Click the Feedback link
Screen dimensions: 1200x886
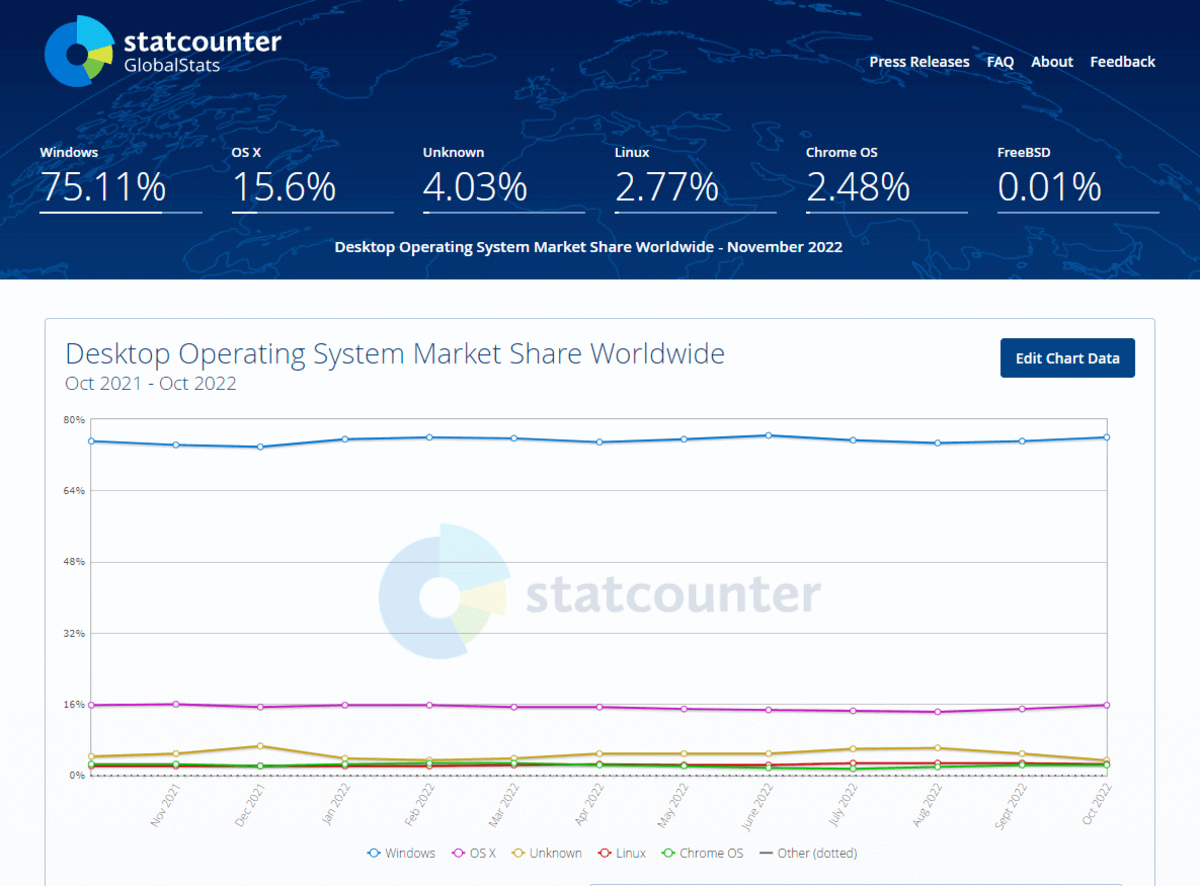point(1122,61)
